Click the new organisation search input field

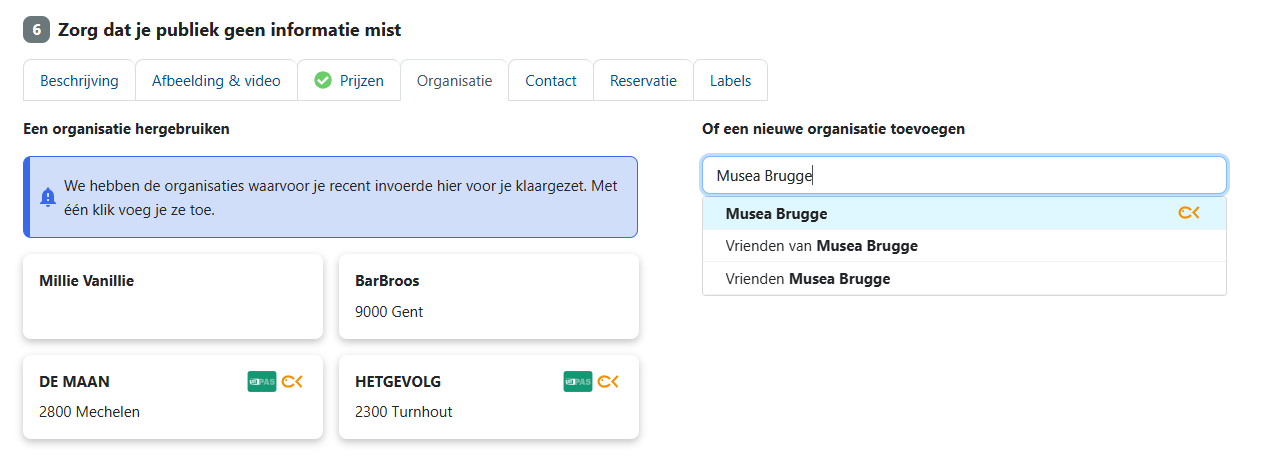[964, 176]
